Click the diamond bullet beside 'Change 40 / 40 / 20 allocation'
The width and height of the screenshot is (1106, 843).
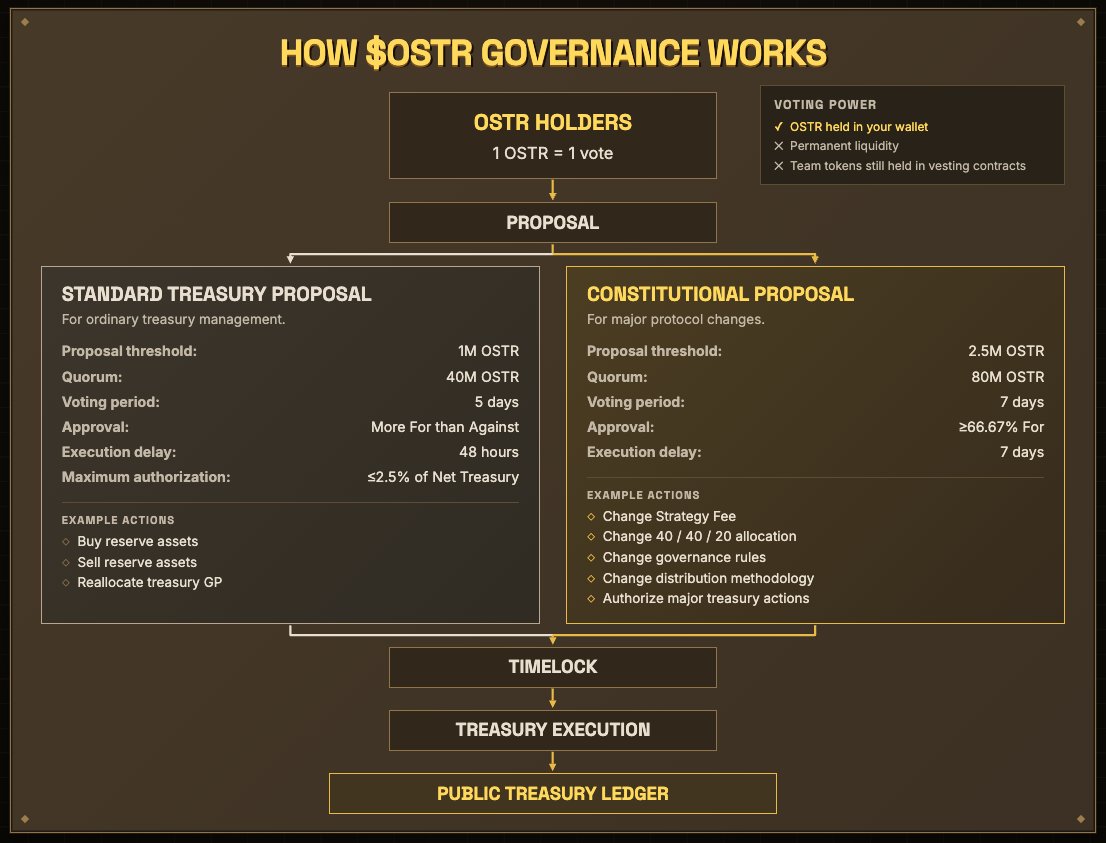click(591, 537)
